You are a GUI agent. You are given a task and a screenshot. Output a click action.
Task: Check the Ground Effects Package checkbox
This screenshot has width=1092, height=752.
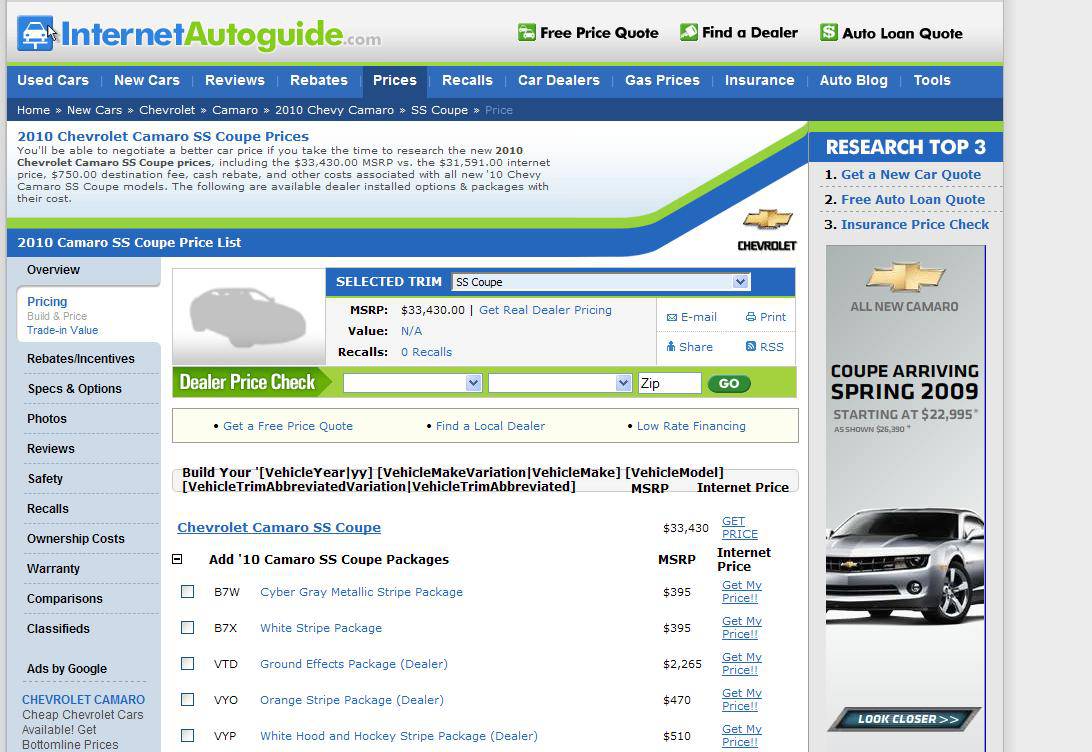tap(187, 664)
